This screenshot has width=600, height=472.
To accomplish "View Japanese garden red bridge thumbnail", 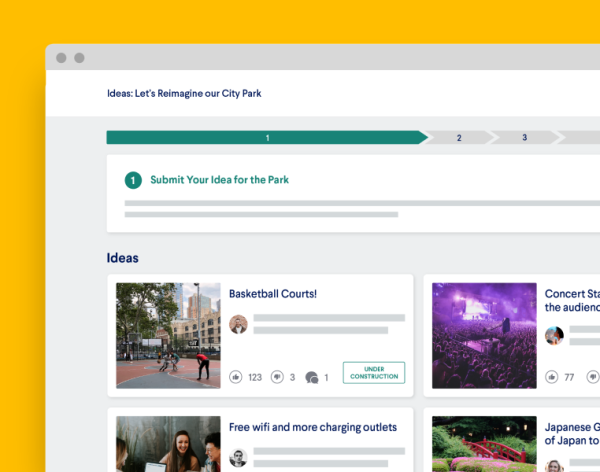I will click(484, 444).
